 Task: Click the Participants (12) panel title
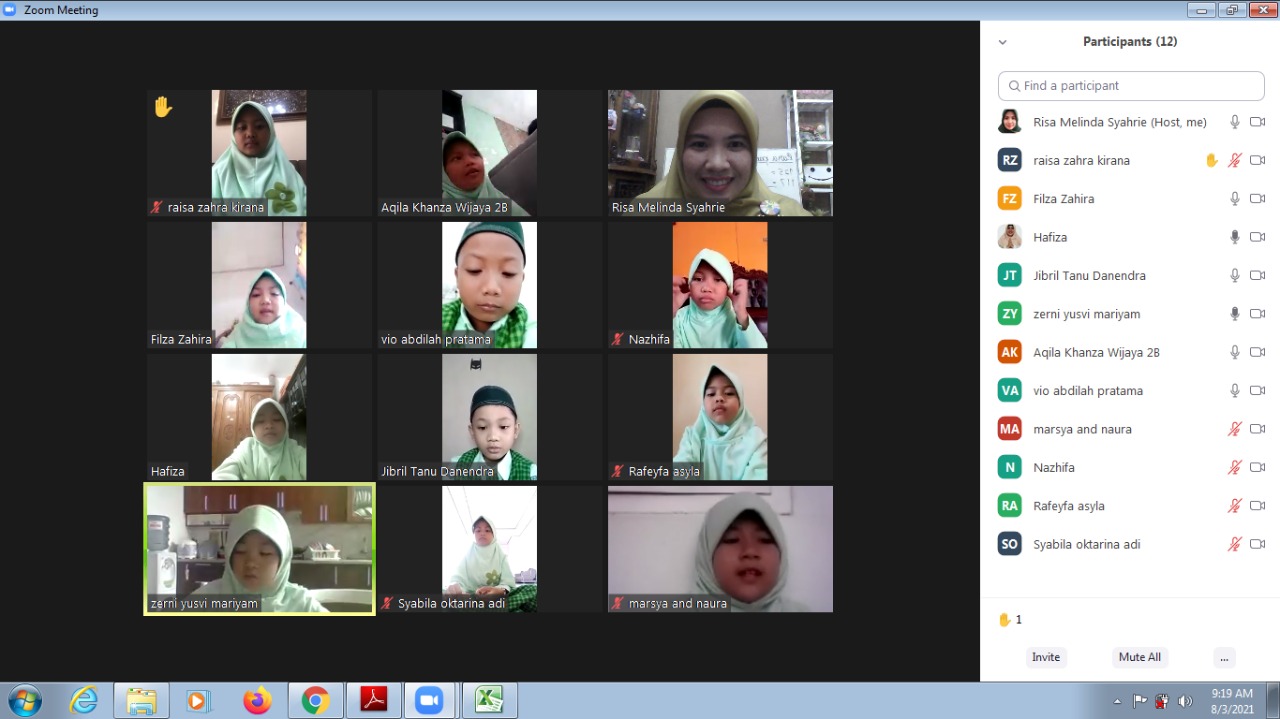(x=1130, y=42)
